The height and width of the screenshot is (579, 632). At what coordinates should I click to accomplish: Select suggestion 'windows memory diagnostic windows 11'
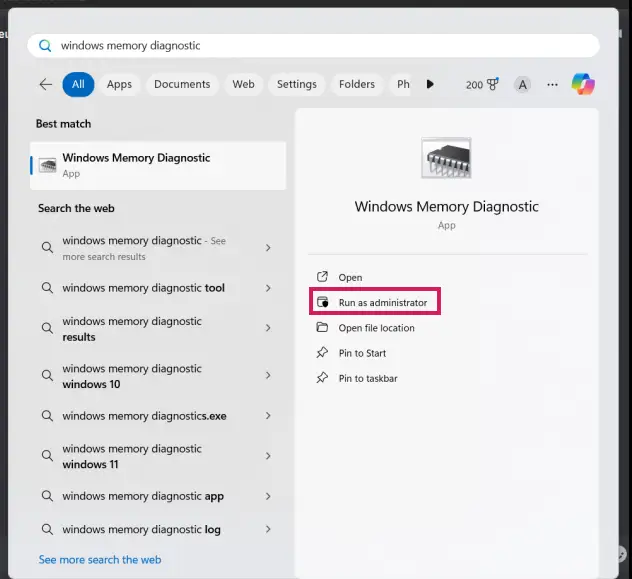pyautogui.click(x=132, y=456)
